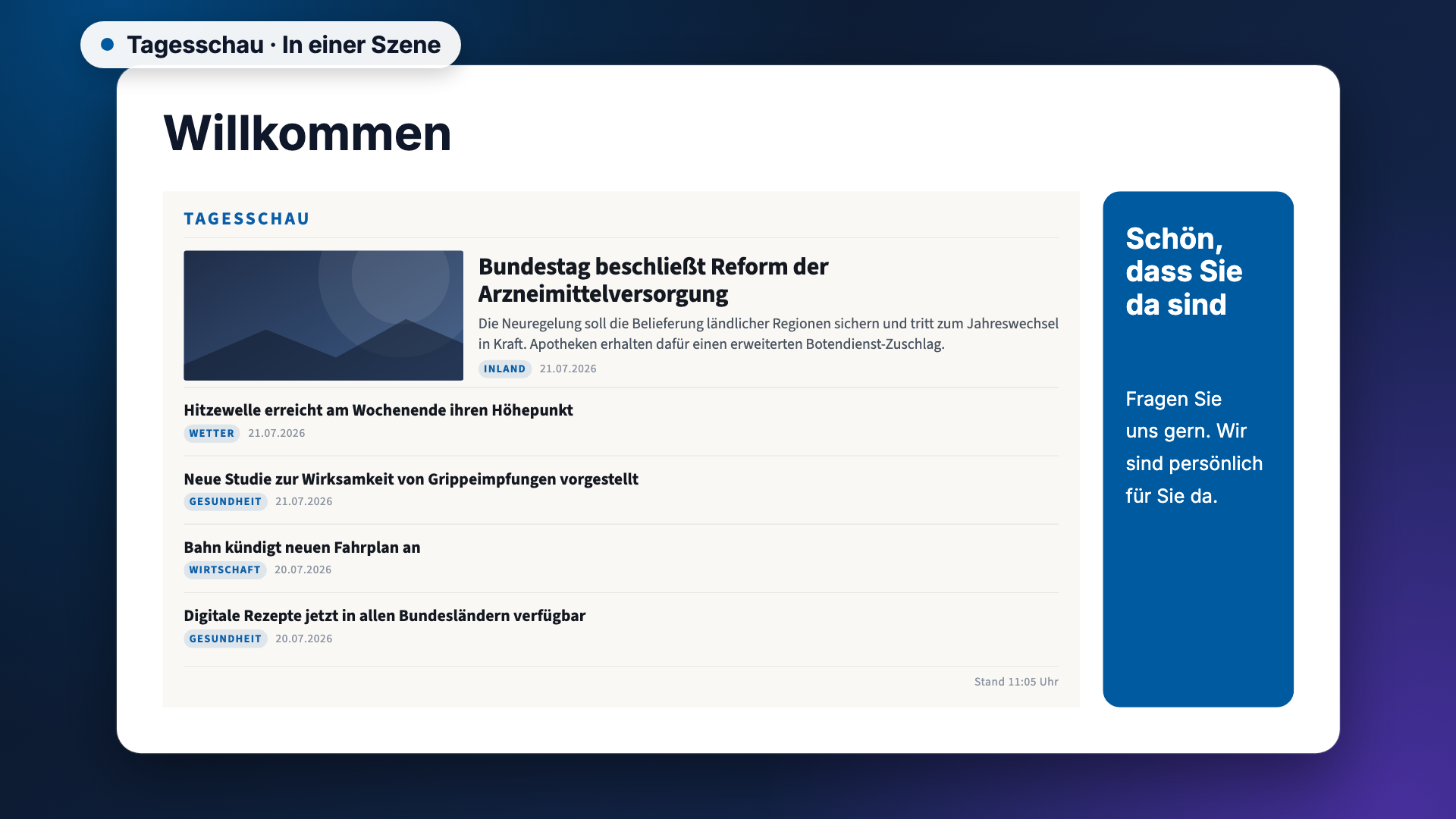
Task: Select the WETTER category tag
Action: coord(212,433)
